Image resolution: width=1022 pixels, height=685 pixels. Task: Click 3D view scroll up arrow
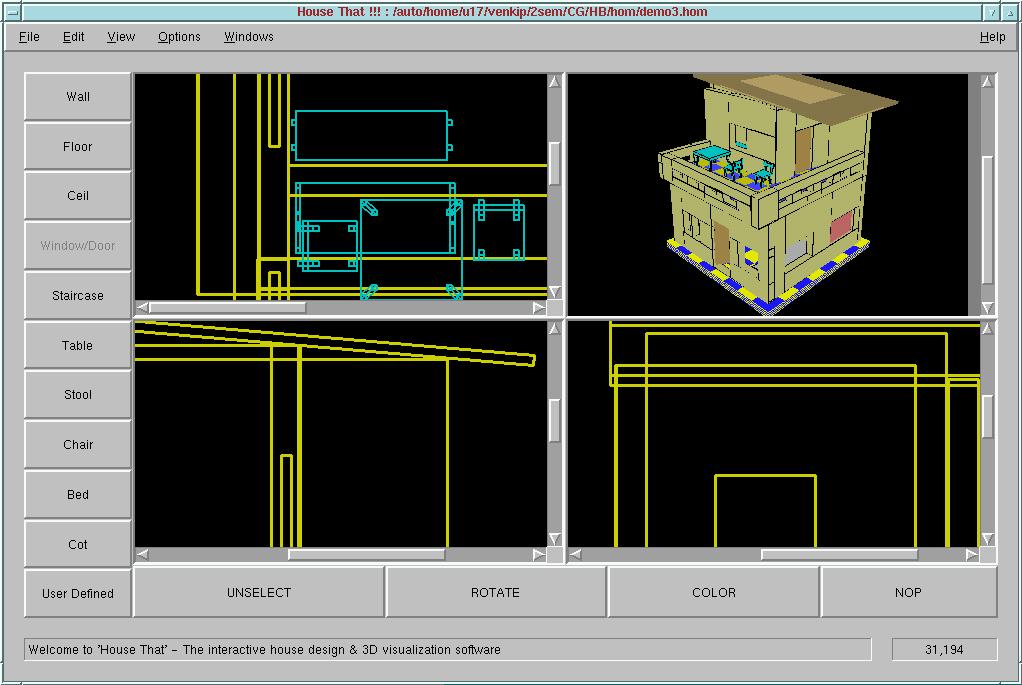click(x=987, y=81)
